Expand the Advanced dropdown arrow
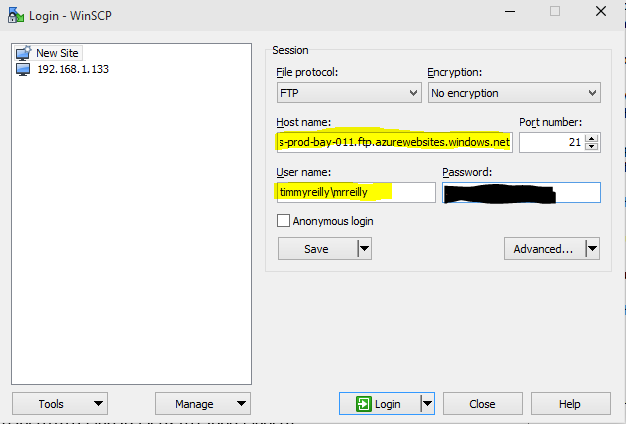 point(592,249)
